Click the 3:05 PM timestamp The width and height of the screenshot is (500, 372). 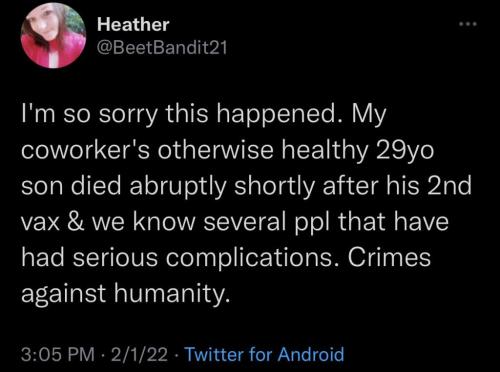pyautogui.click(x=58, y=354)
